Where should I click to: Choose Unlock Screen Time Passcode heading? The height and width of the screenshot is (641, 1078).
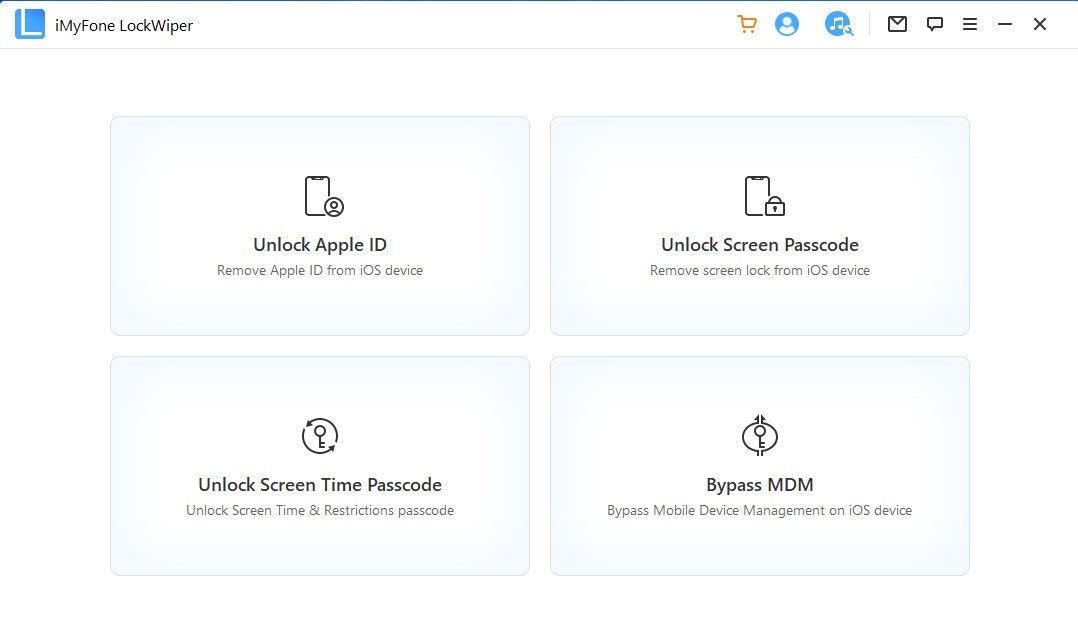[320, 485]
